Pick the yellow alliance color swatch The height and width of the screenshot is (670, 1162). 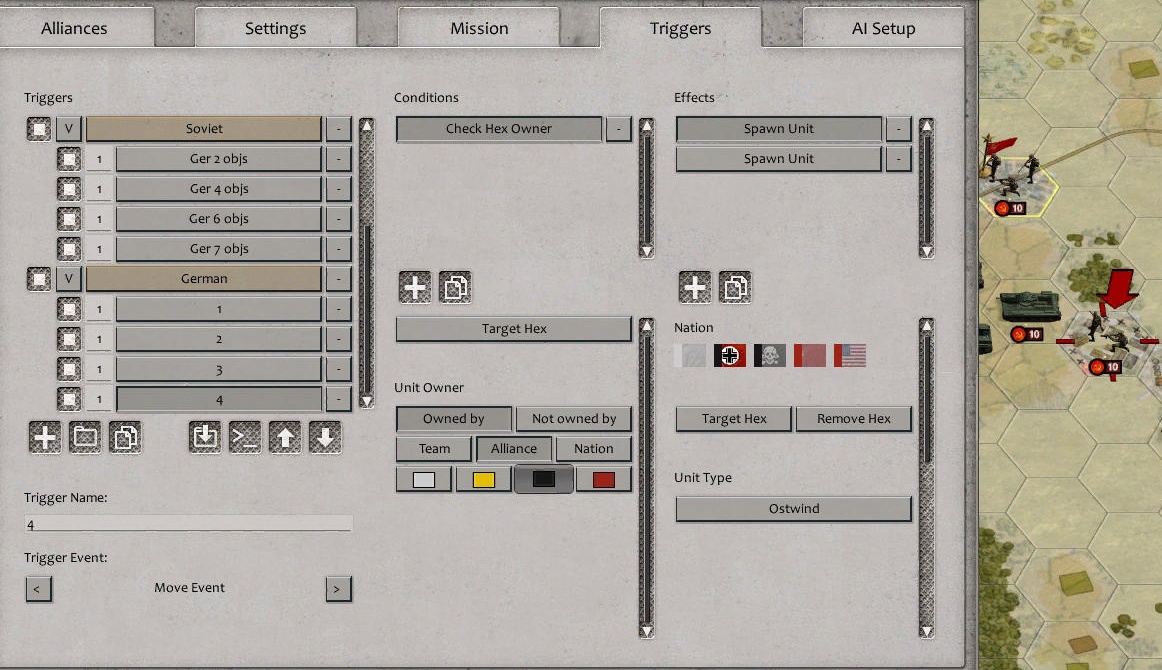484,480
